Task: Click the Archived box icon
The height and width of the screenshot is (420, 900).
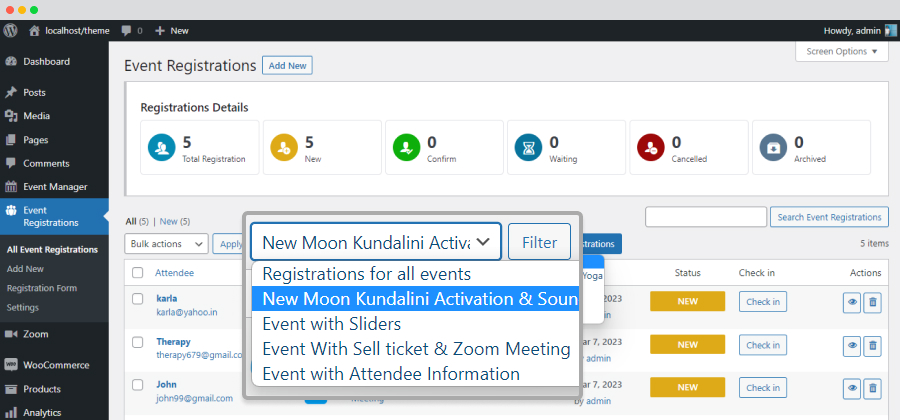Action: tap(773, 147)
